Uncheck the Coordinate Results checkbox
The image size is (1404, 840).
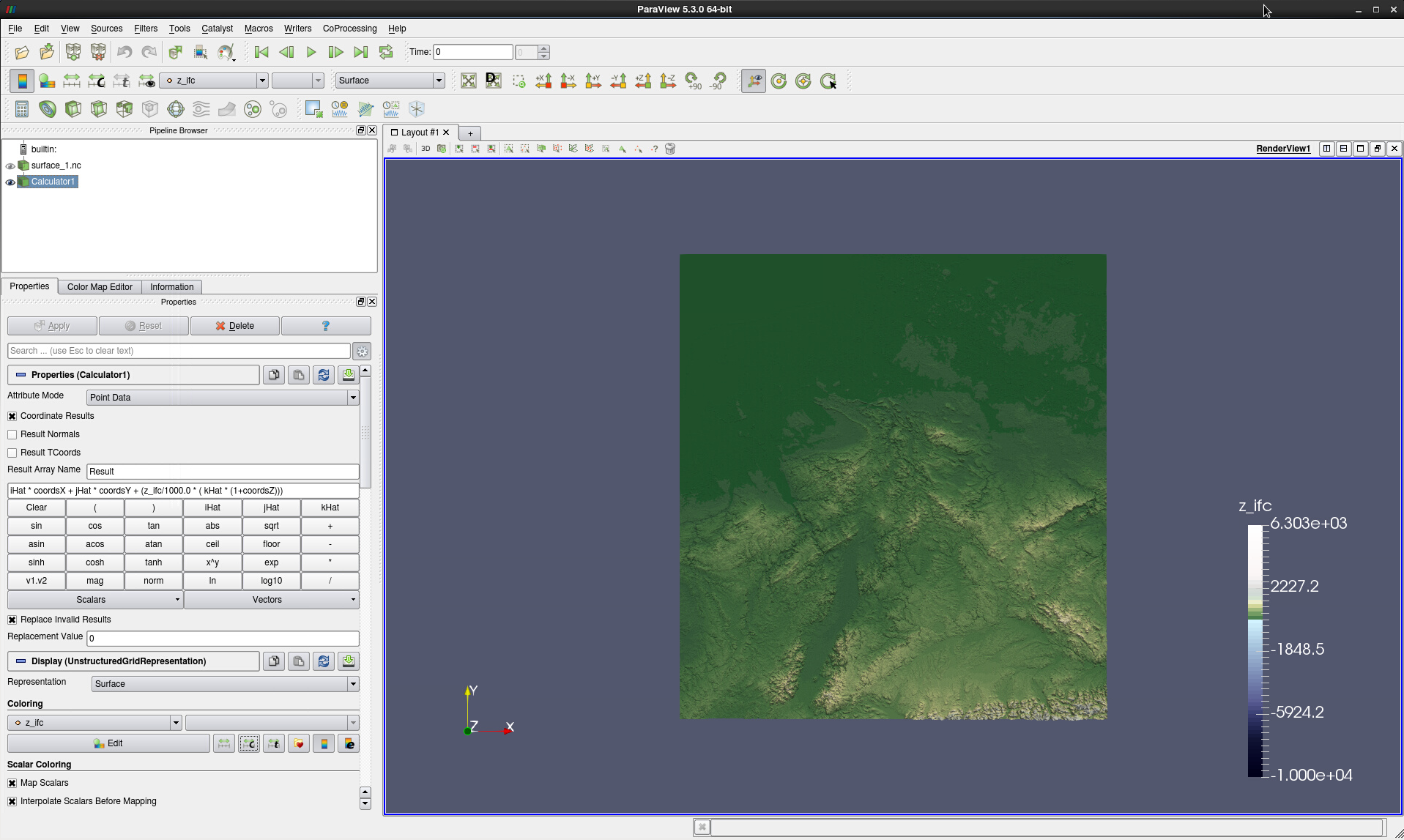pos(12,416)
